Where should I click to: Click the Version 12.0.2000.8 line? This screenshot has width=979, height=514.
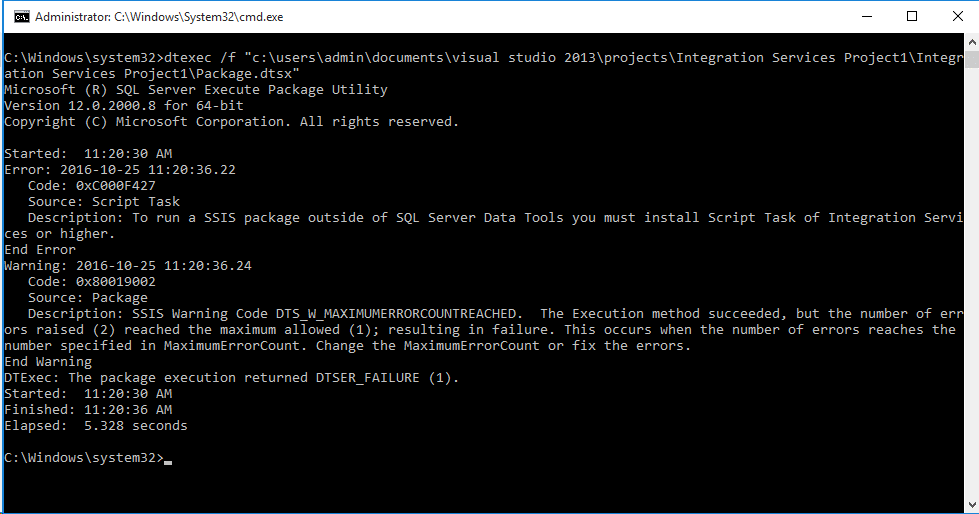pyautogui.click(x=124, y=106)
